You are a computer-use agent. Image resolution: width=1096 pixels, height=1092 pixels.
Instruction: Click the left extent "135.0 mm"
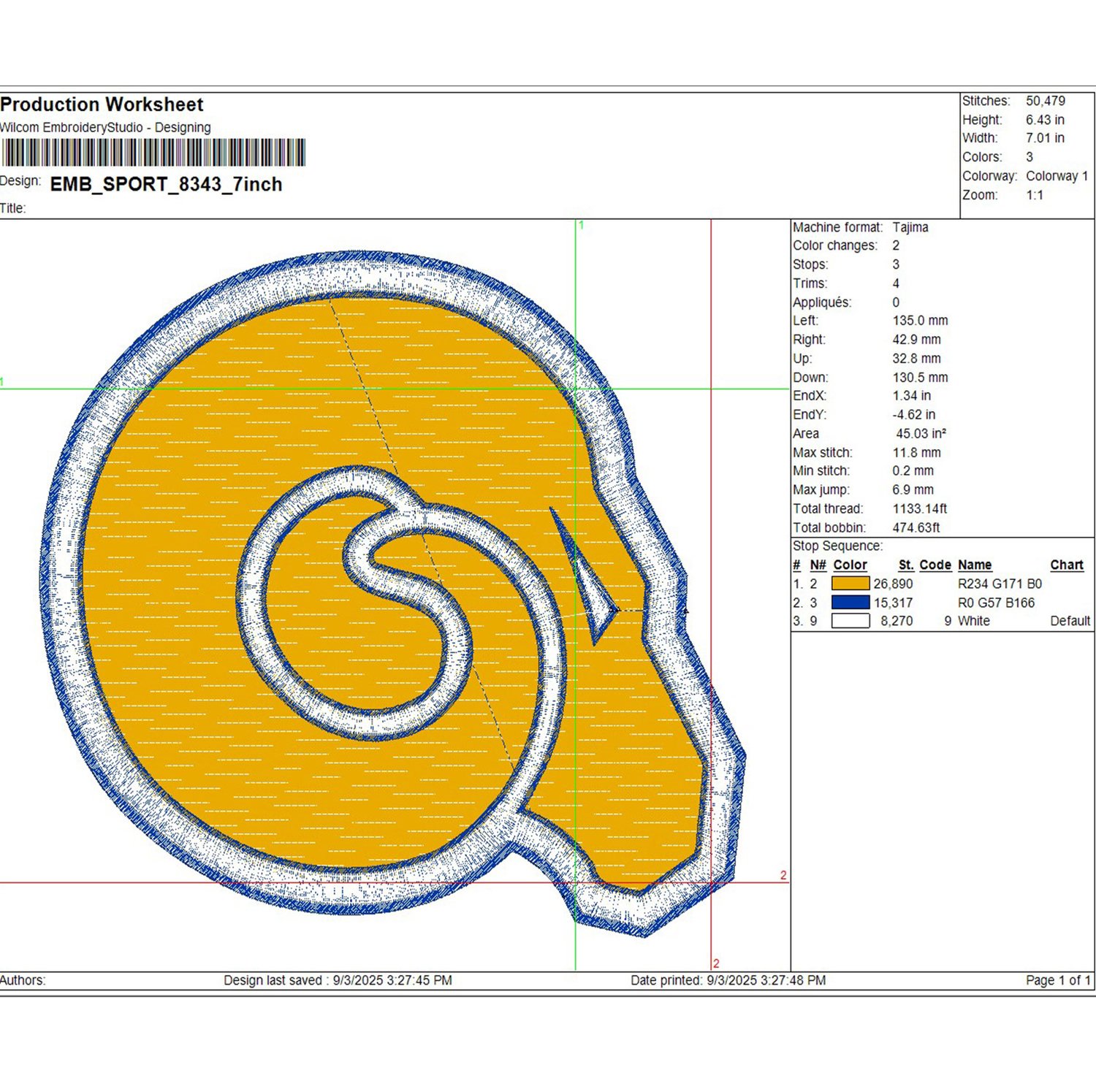[920, 321]
